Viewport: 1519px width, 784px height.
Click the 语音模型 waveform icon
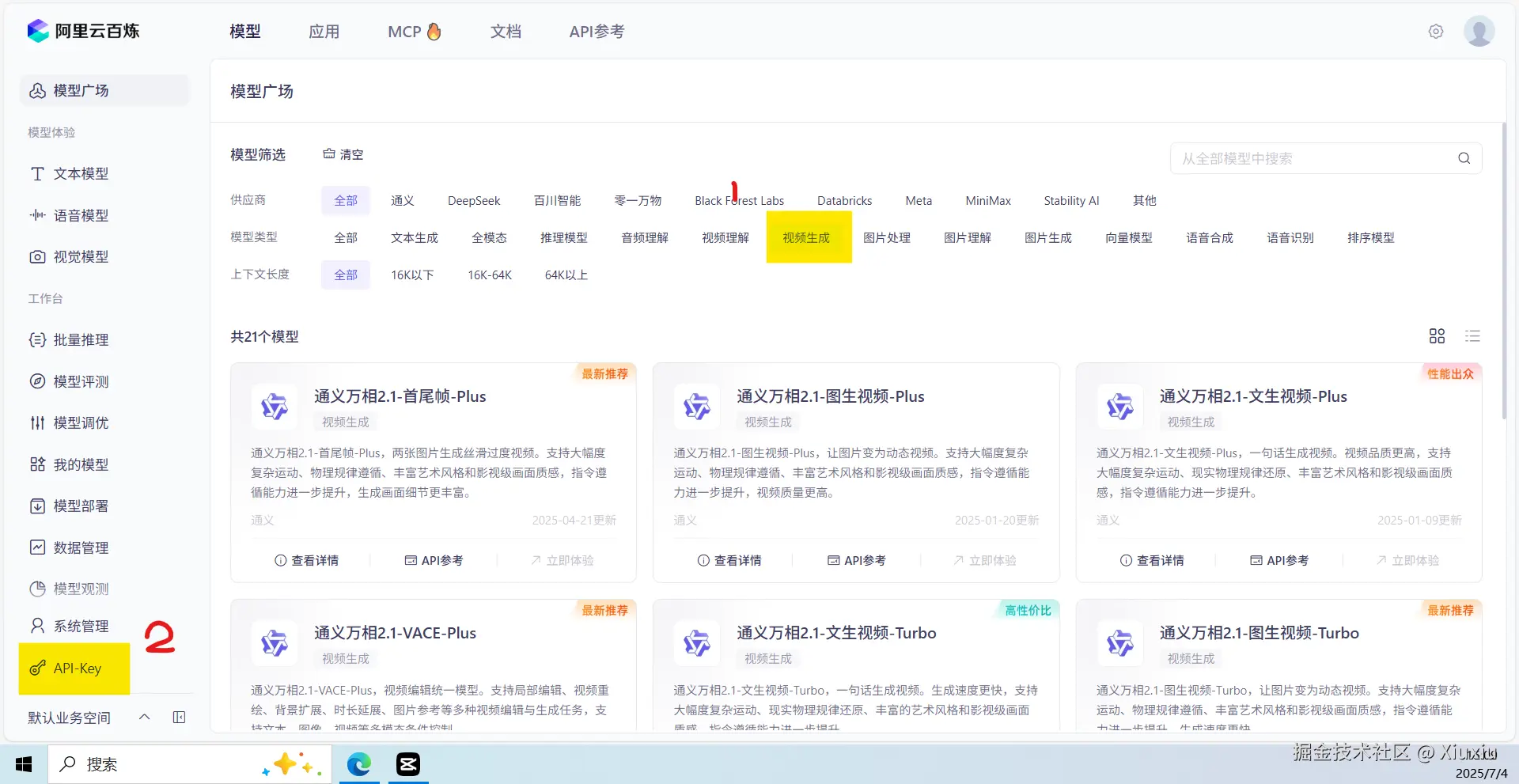click(37, 215)
